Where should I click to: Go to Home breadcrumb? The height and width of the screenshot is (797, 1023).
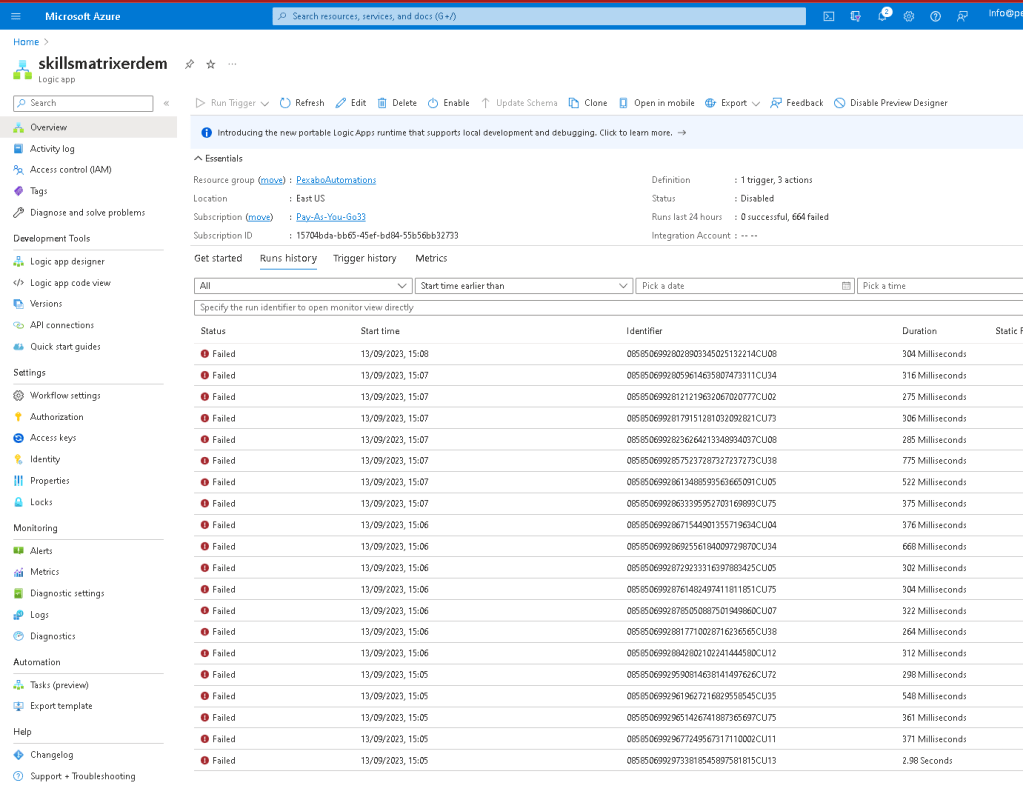click(x=26, y=42)
